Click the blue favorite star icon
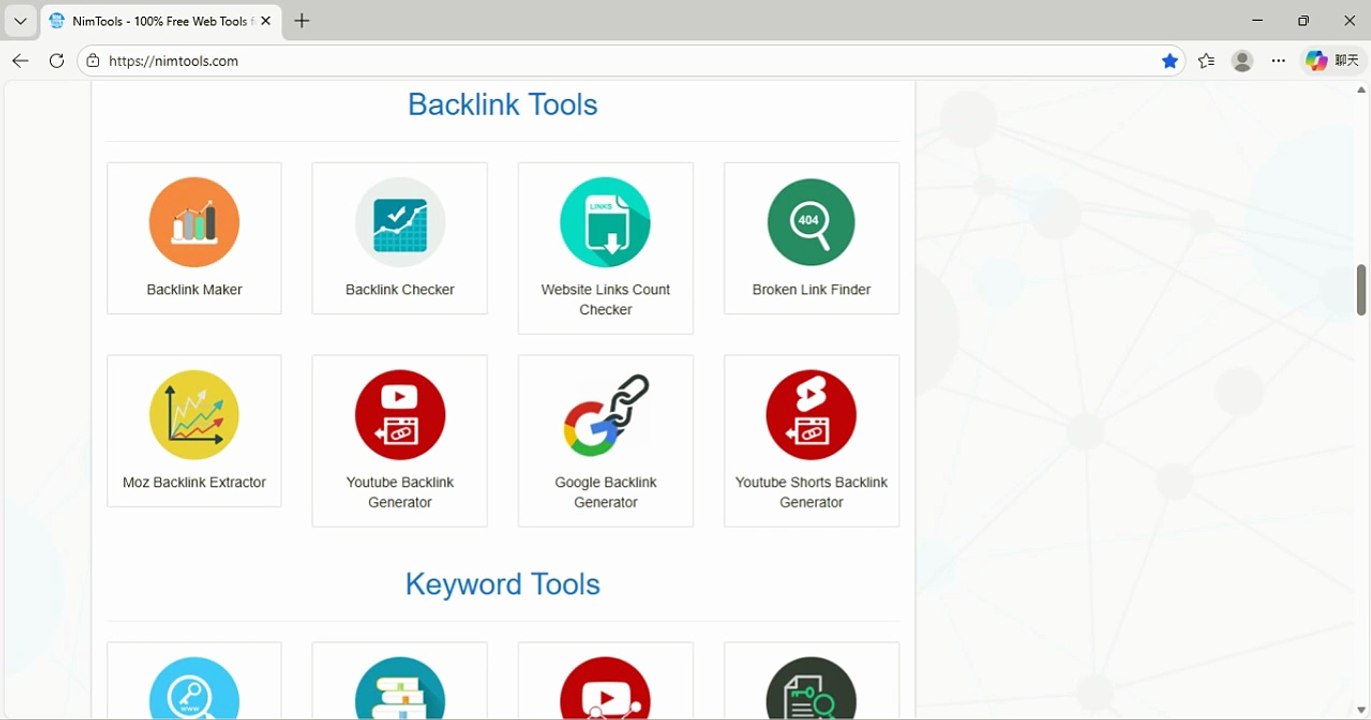This screenshot has width=1371, height=720. pos(1170,61)
